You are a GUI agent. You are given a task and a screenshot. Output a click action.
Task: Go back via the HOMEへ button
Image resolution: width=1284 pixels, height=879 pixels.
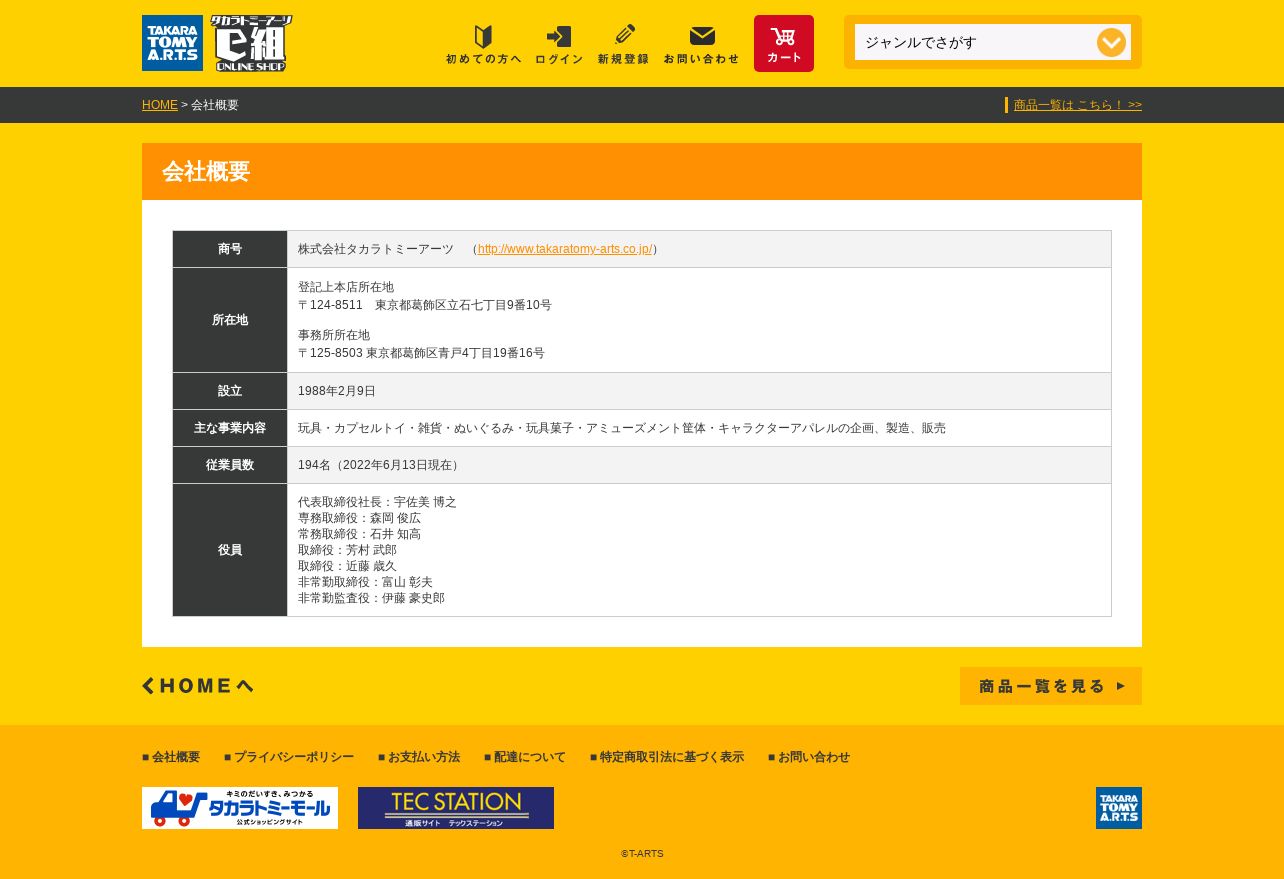click(x=198, y=686)
